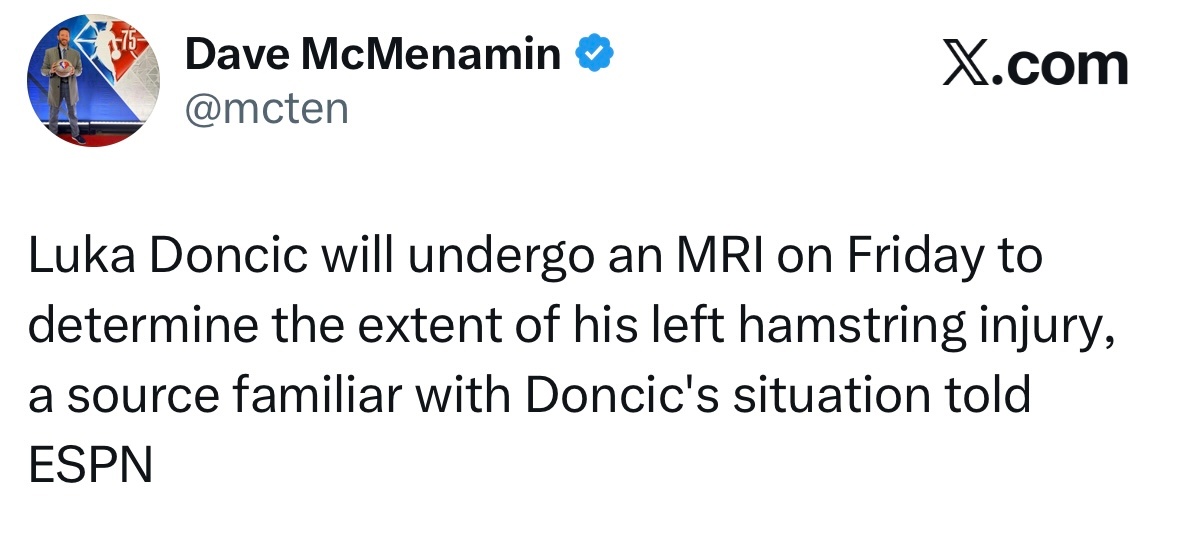Click the word "Friday" in the tweet
The height and width of the screenshot is (552, 1179).
914,256
